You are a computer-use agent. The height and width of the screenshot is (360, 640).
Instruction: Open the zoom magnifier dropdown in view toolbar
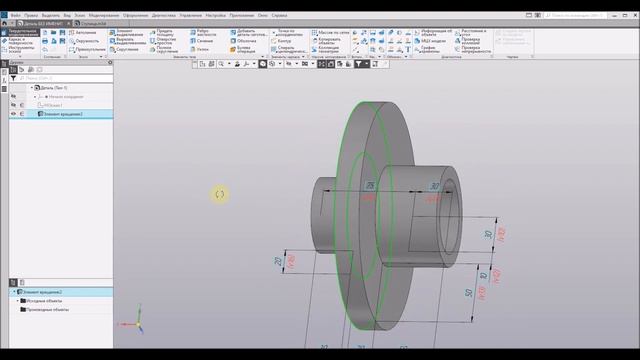tap(229, 64)
